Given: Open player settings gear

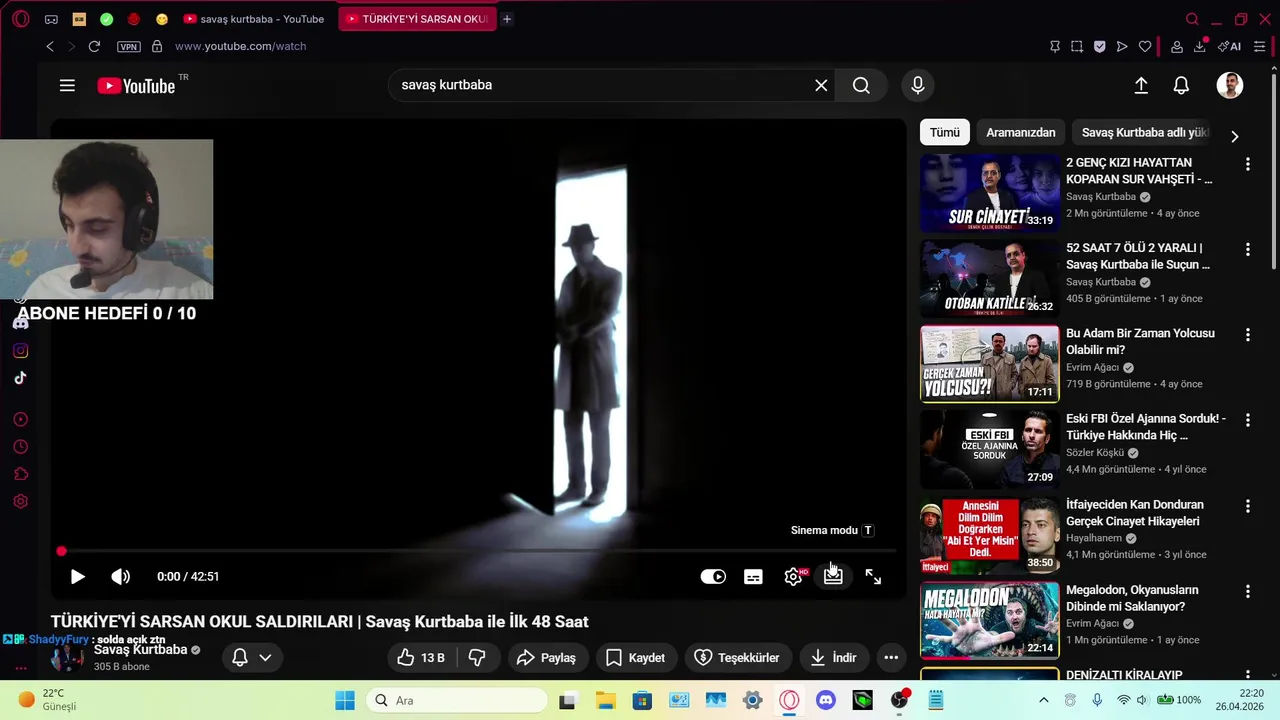Looking at the screenshot, I should pos(794,576).
